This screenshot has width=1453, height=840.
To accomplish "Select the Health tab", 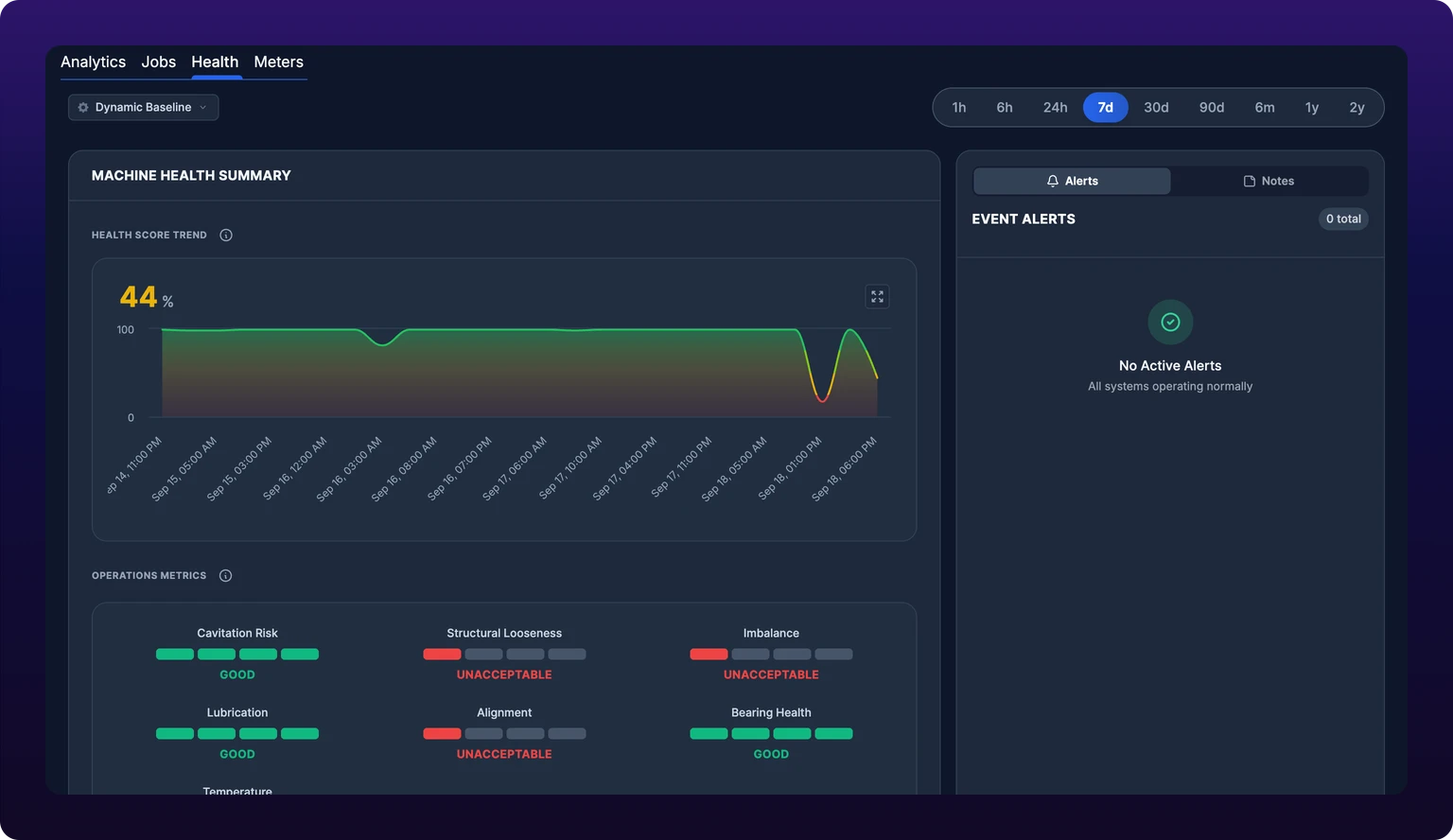I will pyautogui.click(x=215, y=61).
